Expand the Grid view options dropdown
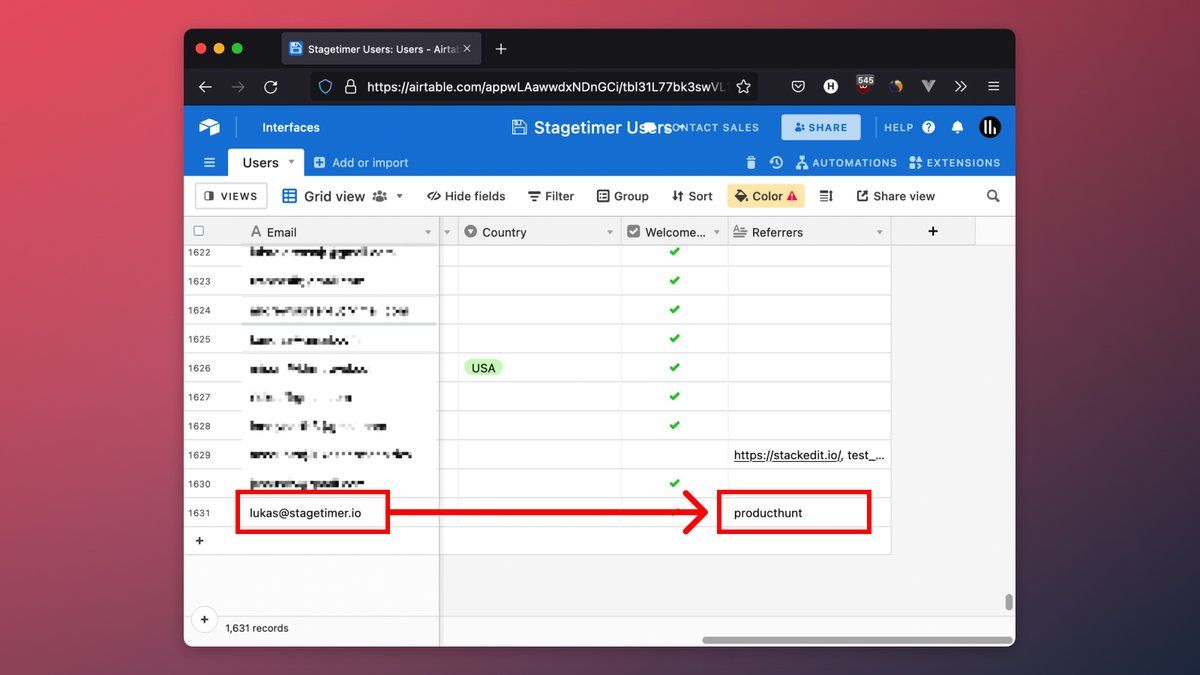Image resolution: width=1200 pixels, height=675 pixels. 400,196
